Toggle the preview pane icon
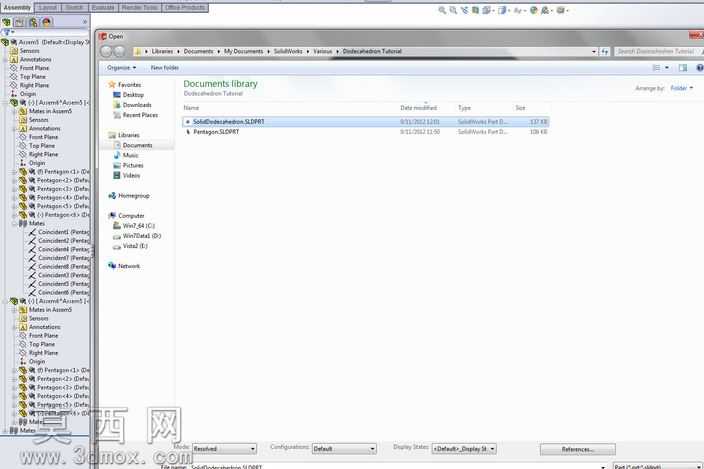This screenshot has height=469, width=704. [x=683, y=68]
